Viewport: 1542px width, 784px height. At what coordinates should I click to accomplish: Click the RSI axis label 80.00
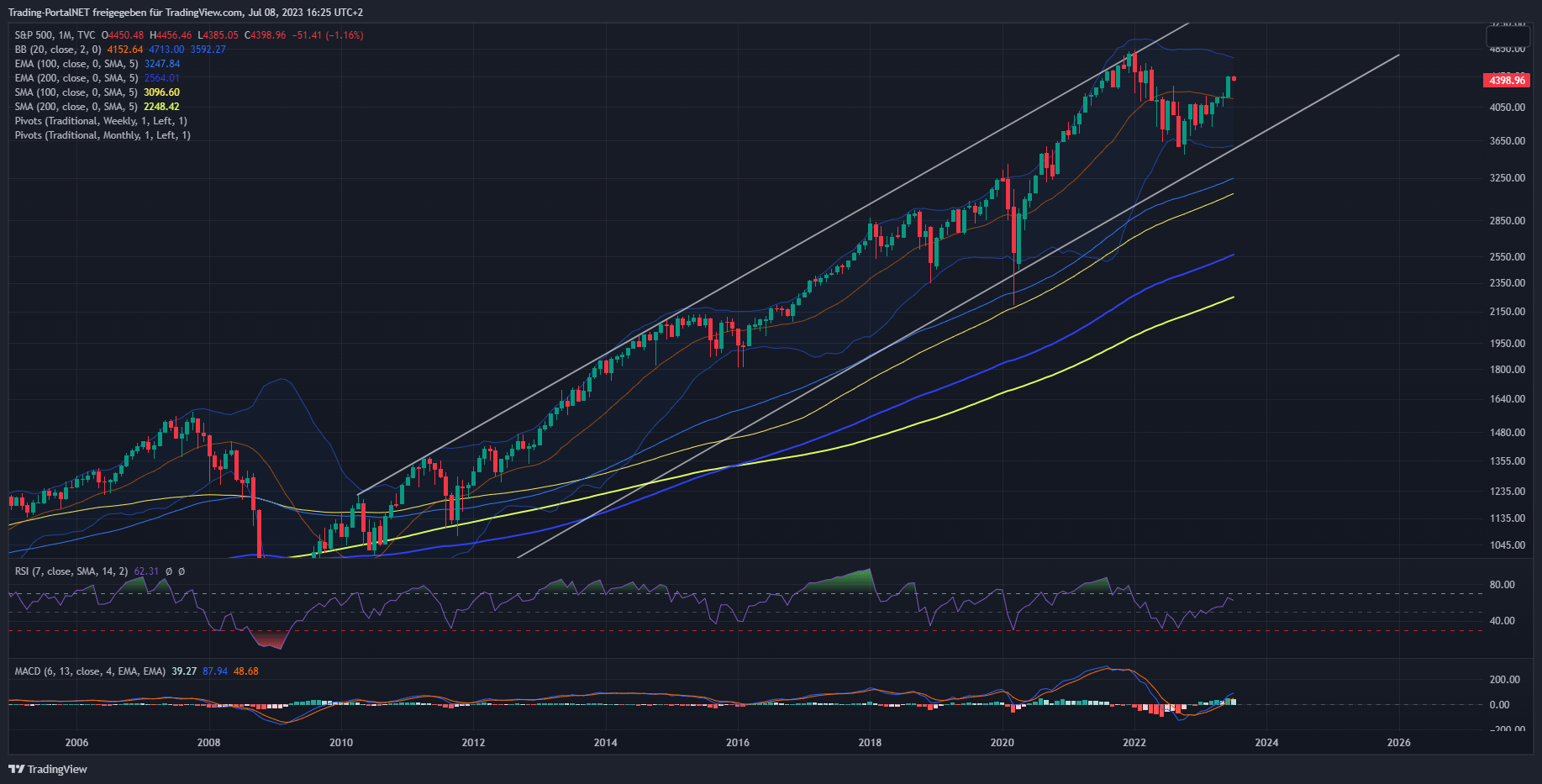(1503, 585)
